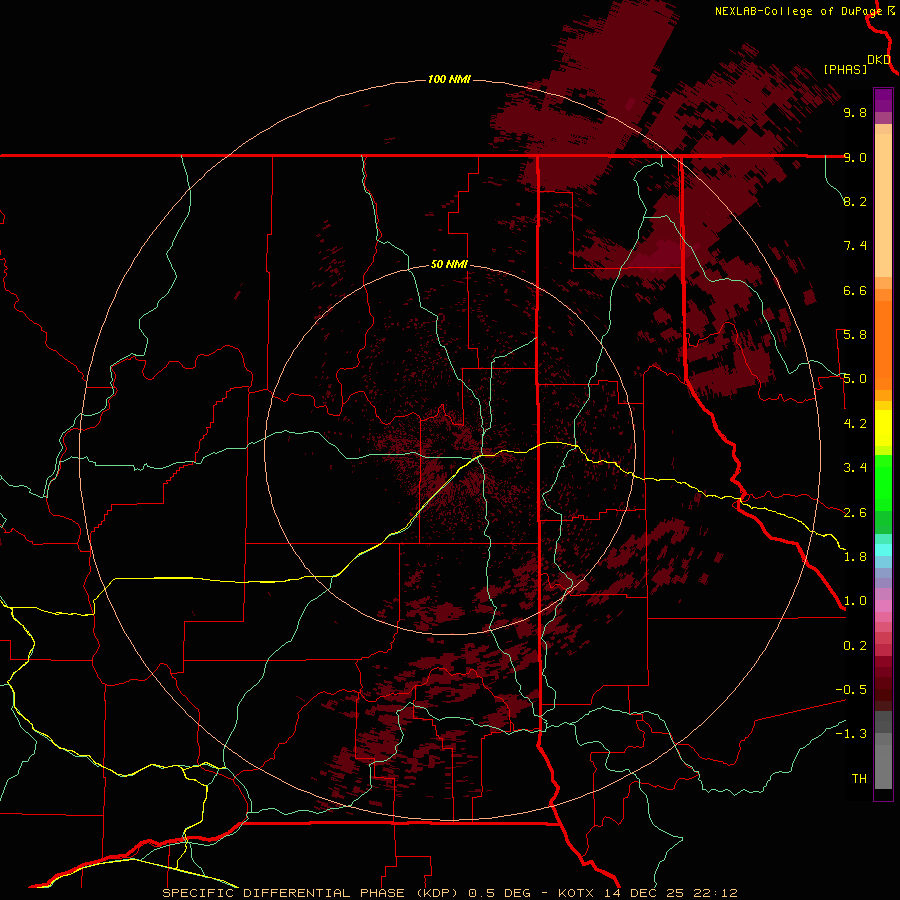Select the 8.2 scale value
Image resolution: width=900 pixels, height=900 pixels.
(855, 201)
